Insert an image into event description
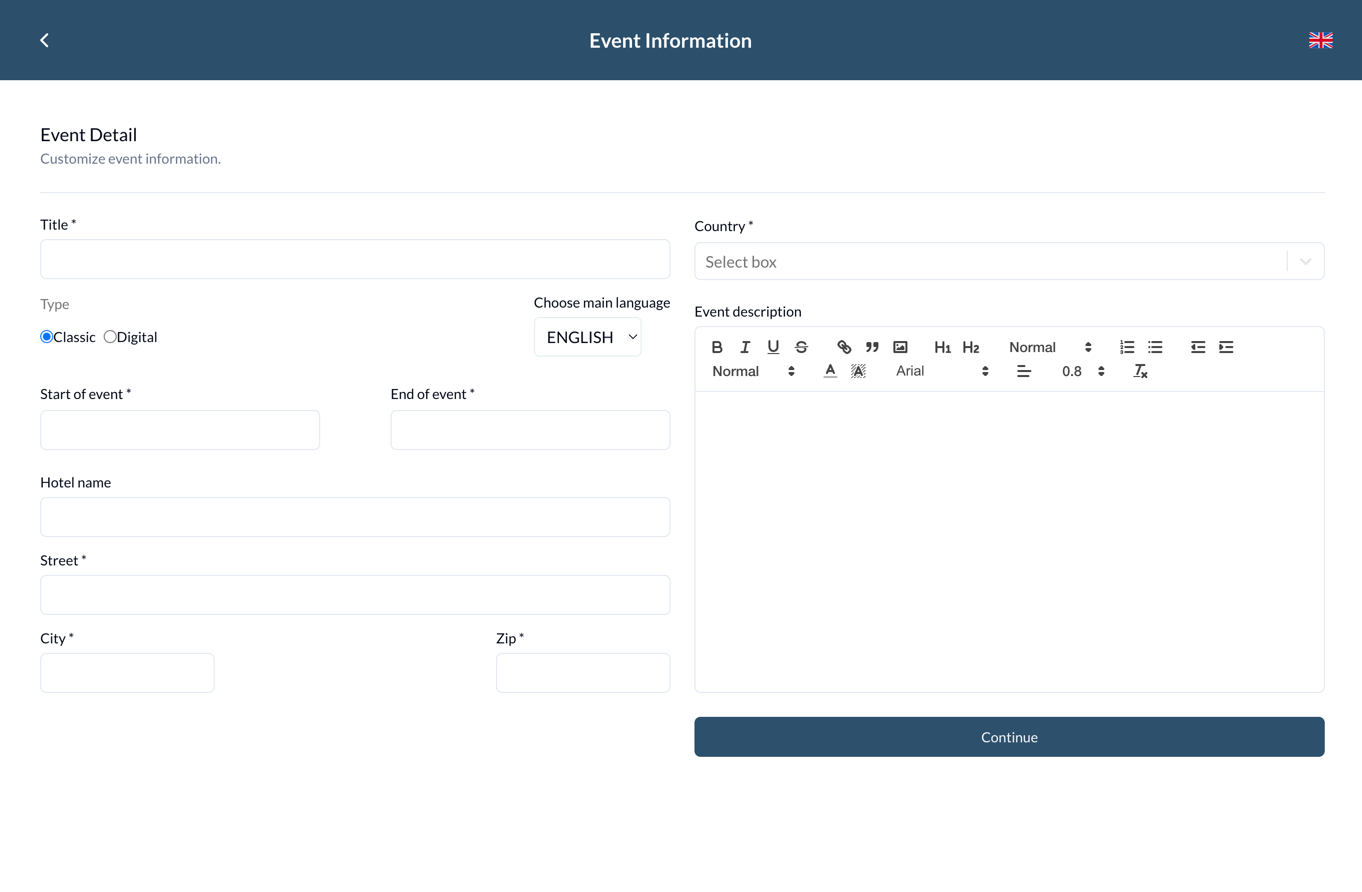 pyautogui.click(x=900, y=347)
